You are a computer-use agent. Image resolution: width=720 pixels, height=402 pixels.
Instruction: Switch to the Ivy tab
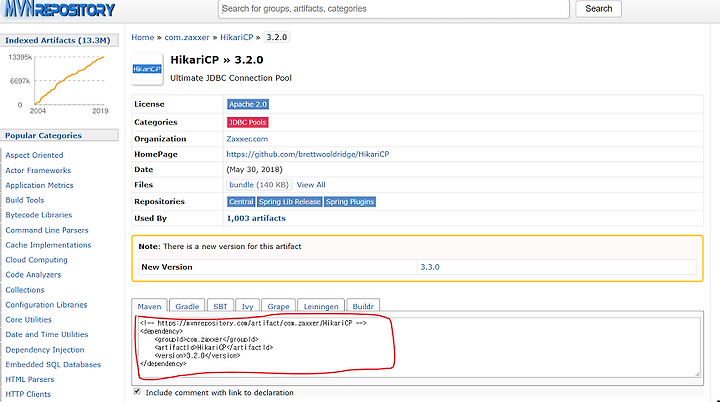pos(248,306)
